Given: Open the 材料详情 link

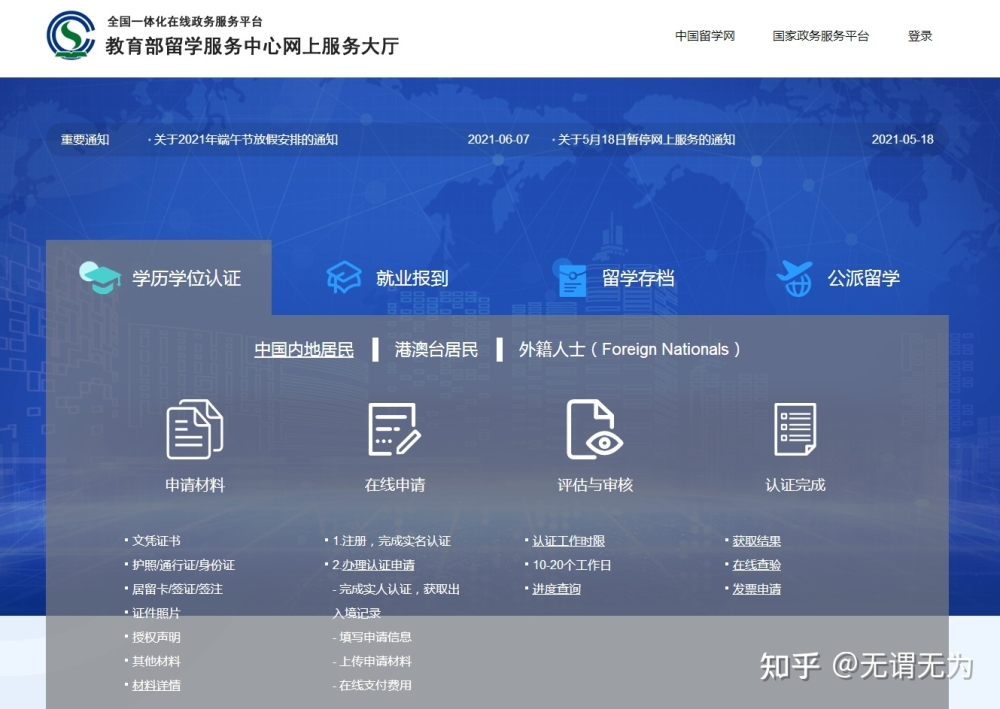Looking at the screenshot, I should [156, 685].
